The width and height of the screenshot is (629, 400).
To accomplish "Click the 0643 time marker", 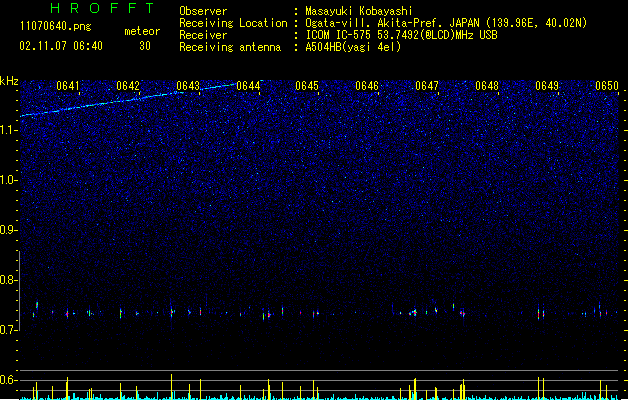I will 188,86.
